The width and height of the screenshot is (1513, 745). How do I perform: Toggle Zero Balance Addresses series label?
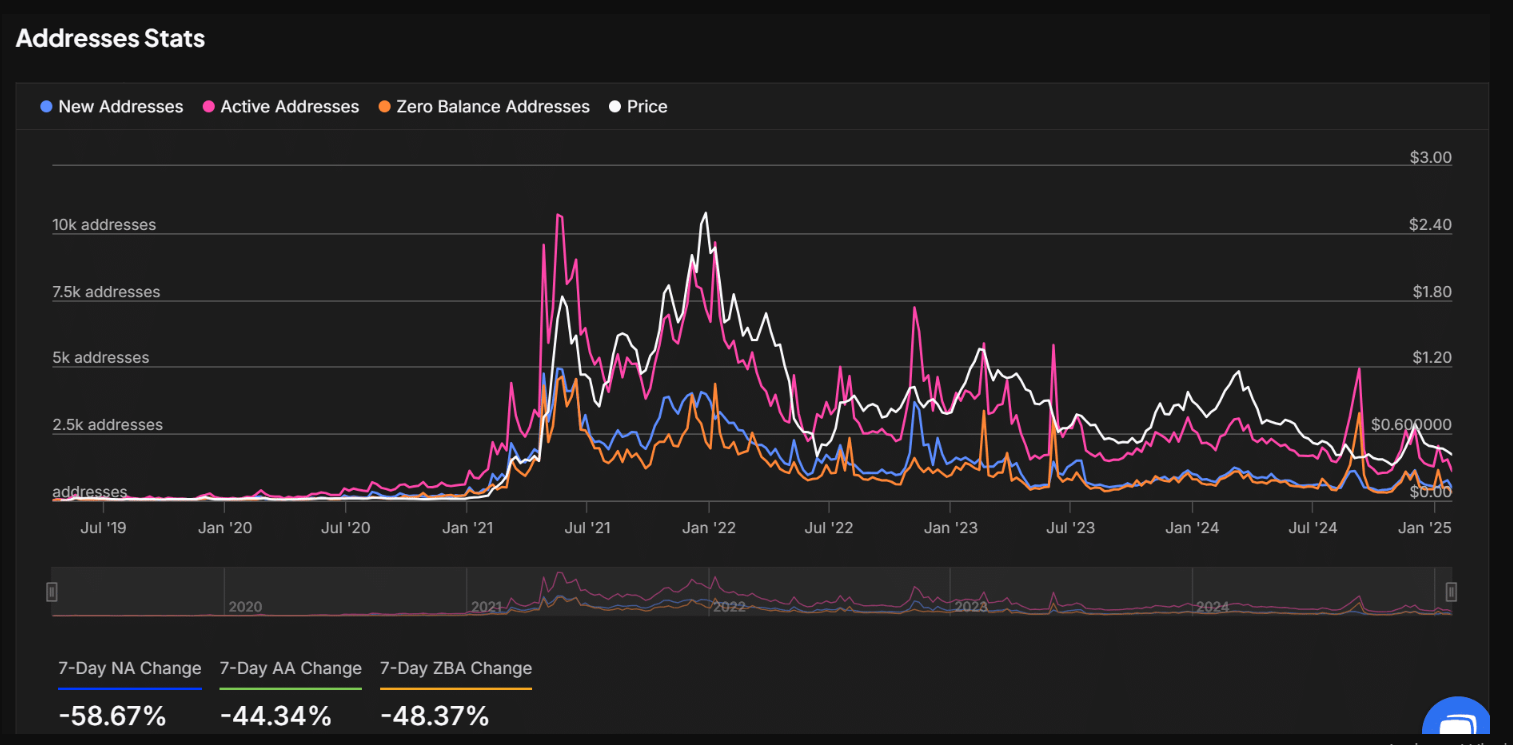point(492,107)
